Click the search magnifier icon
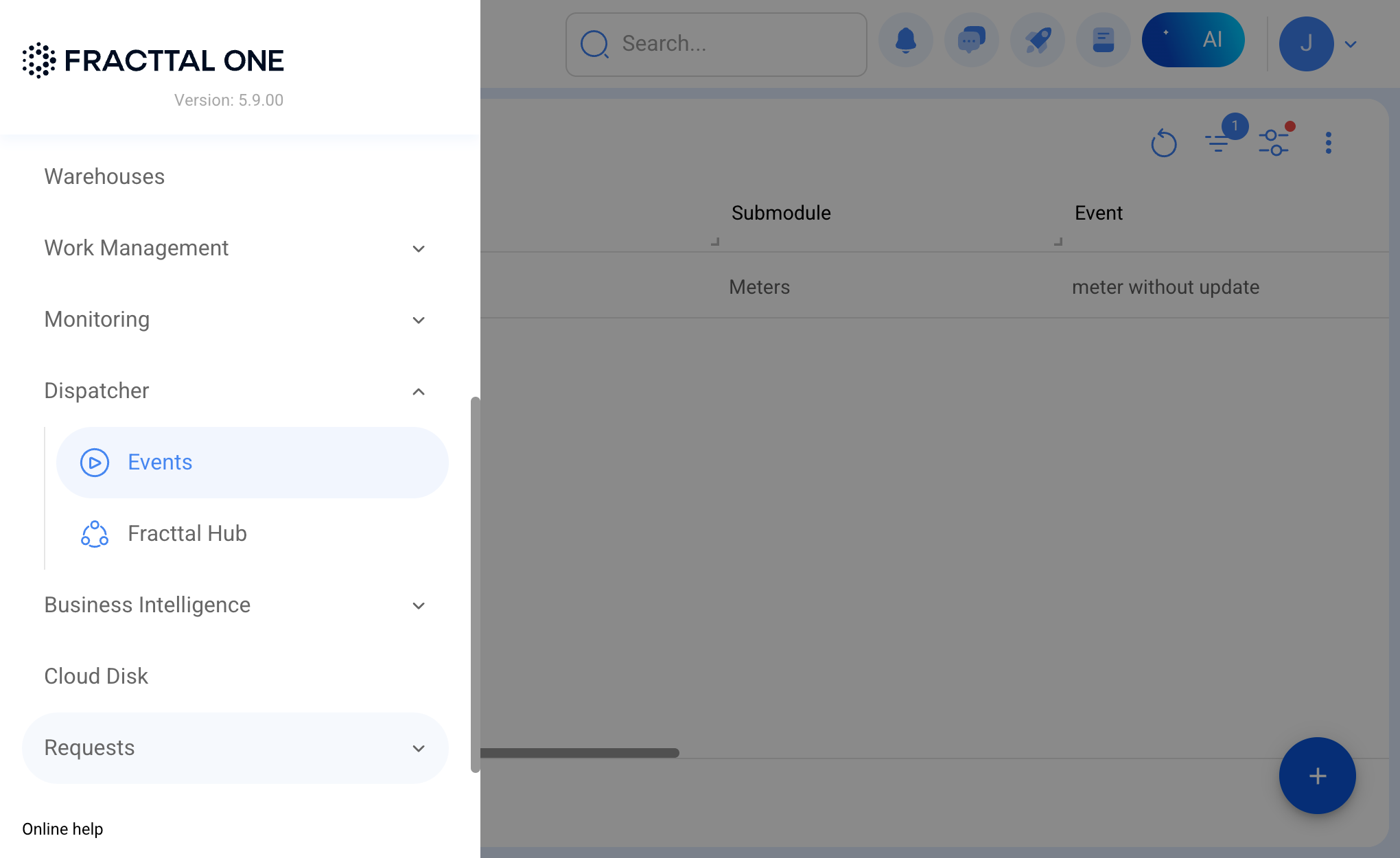This screenshot has width=1400, height=858. [x=594, y=44]
